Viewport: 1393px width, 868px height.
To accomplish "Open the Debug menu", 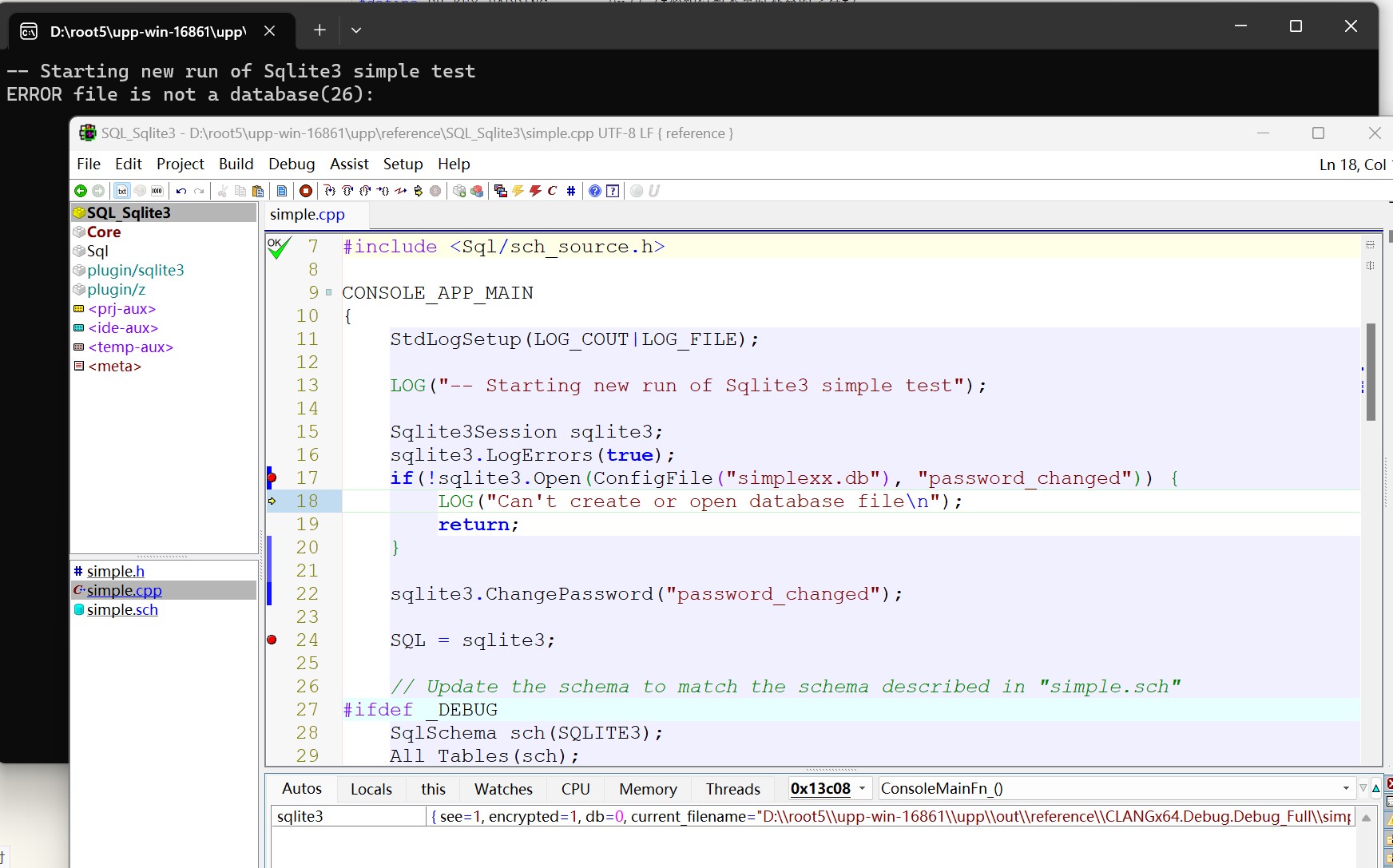I will [x=291, y=164].
